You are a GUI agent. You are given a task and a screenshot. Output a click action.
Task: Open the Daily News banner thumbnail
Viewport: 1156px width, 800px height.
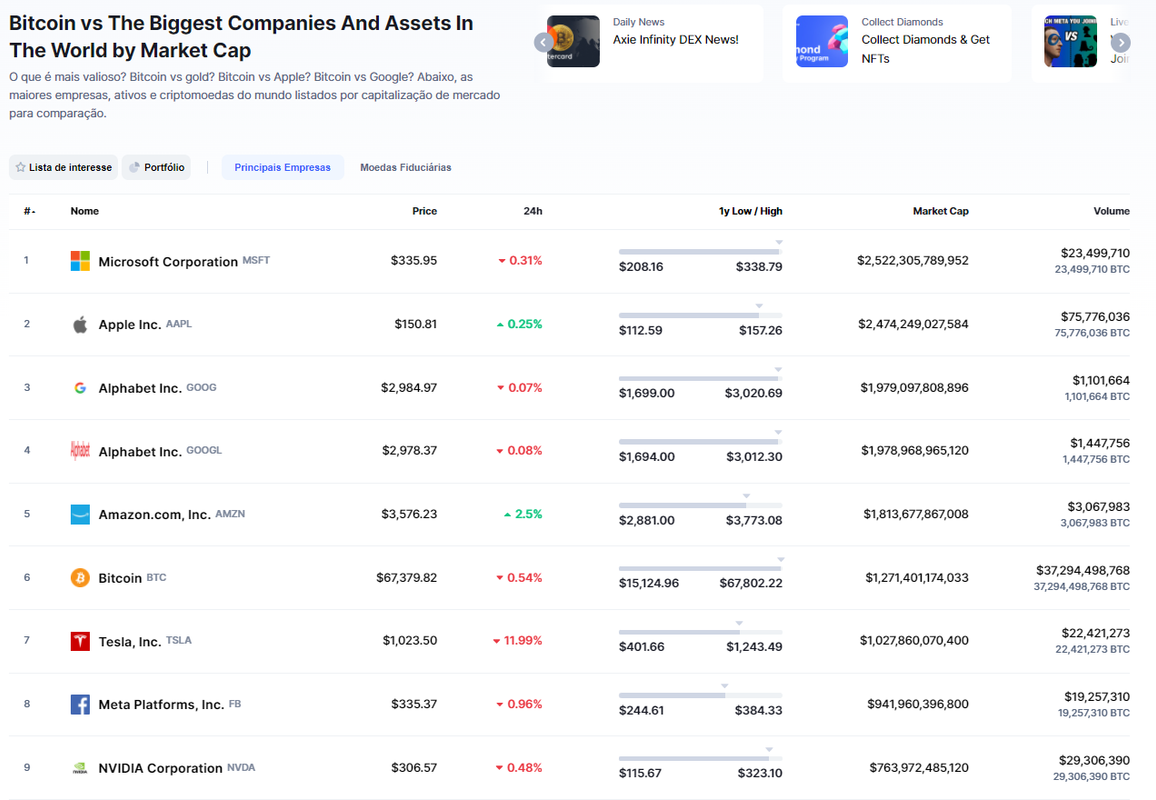point(574,41)
